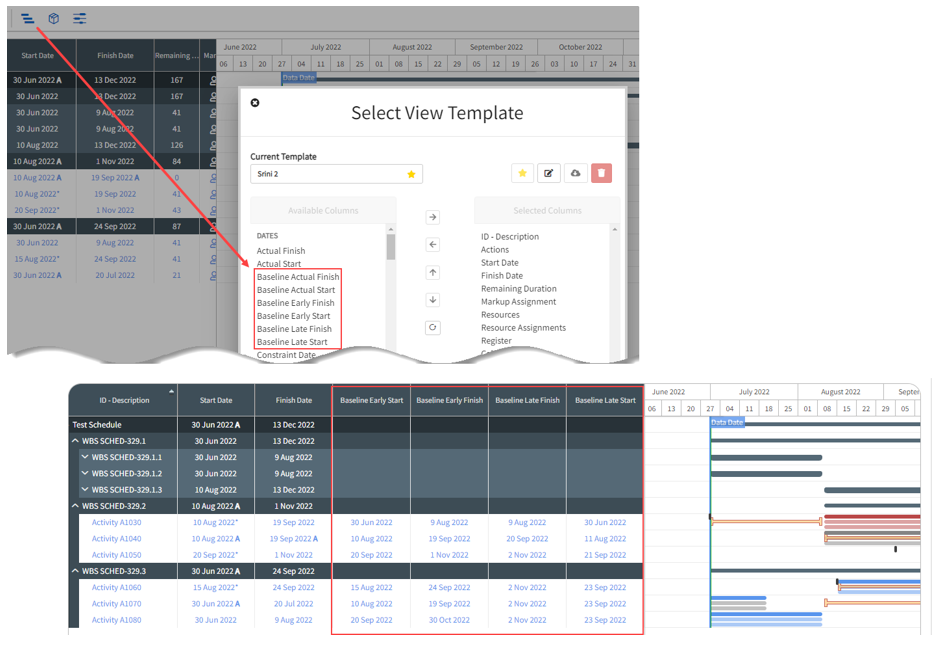The height and width of the screenshot is (655, 938).
Task: Select Baseline Actual Finish column
Action: [298, 277]
